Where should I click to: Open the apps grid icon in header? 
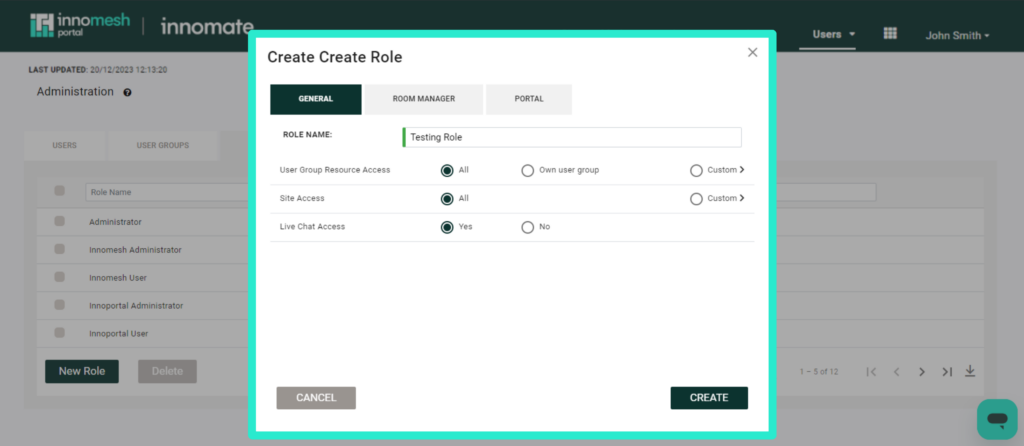pyautogui.click(x=890, y=33)
